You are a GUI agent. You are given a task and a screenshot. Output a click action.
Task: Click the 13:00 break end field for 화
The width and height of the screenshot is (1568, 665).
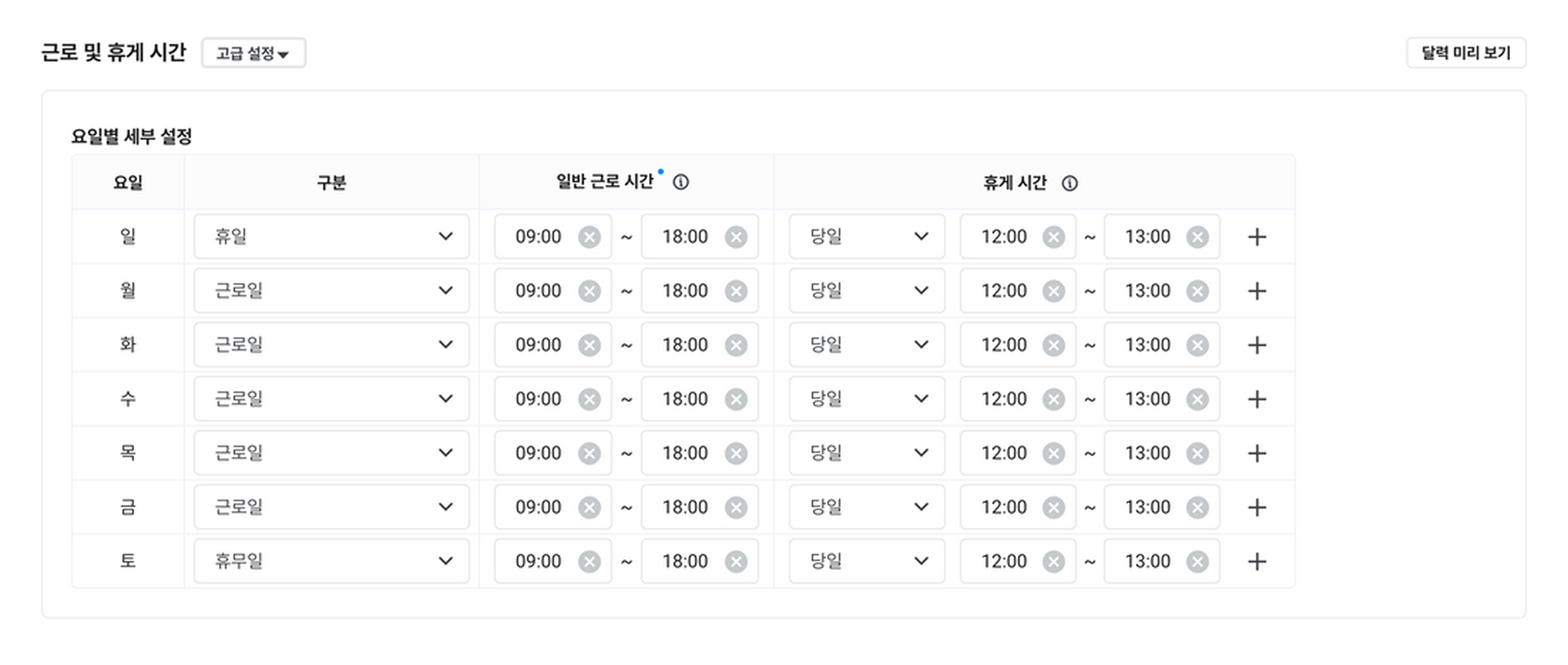pos(1161,345)
